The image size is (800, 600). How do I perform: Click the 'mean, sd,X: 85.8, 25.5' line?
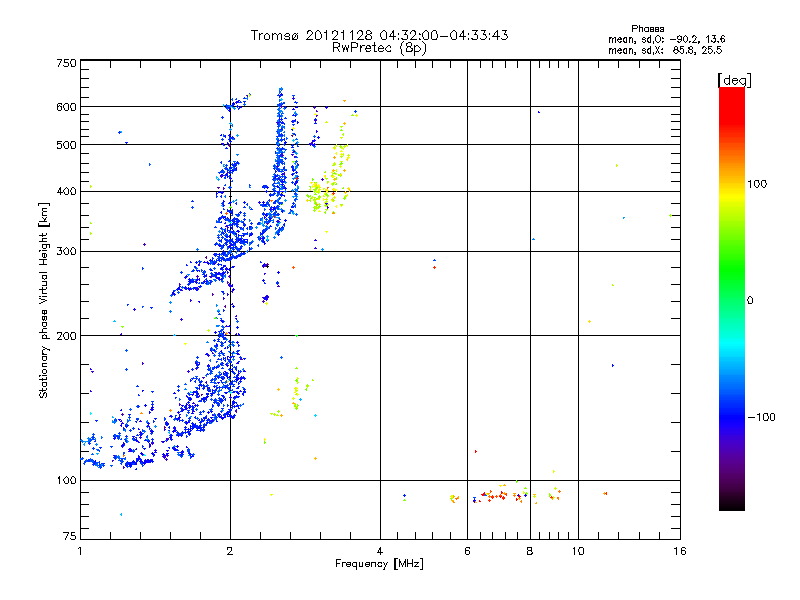665,50
